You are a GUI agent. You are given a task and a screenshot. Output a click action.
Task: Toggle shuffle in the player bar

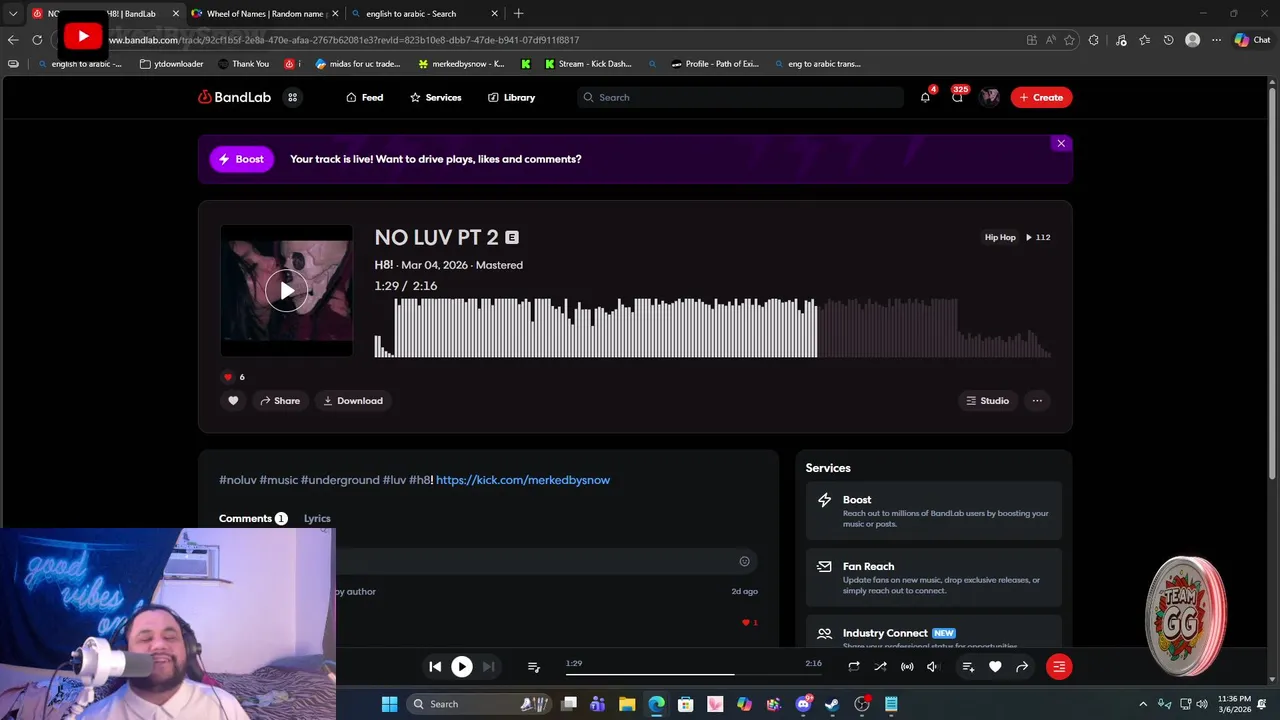click(880, 667)
